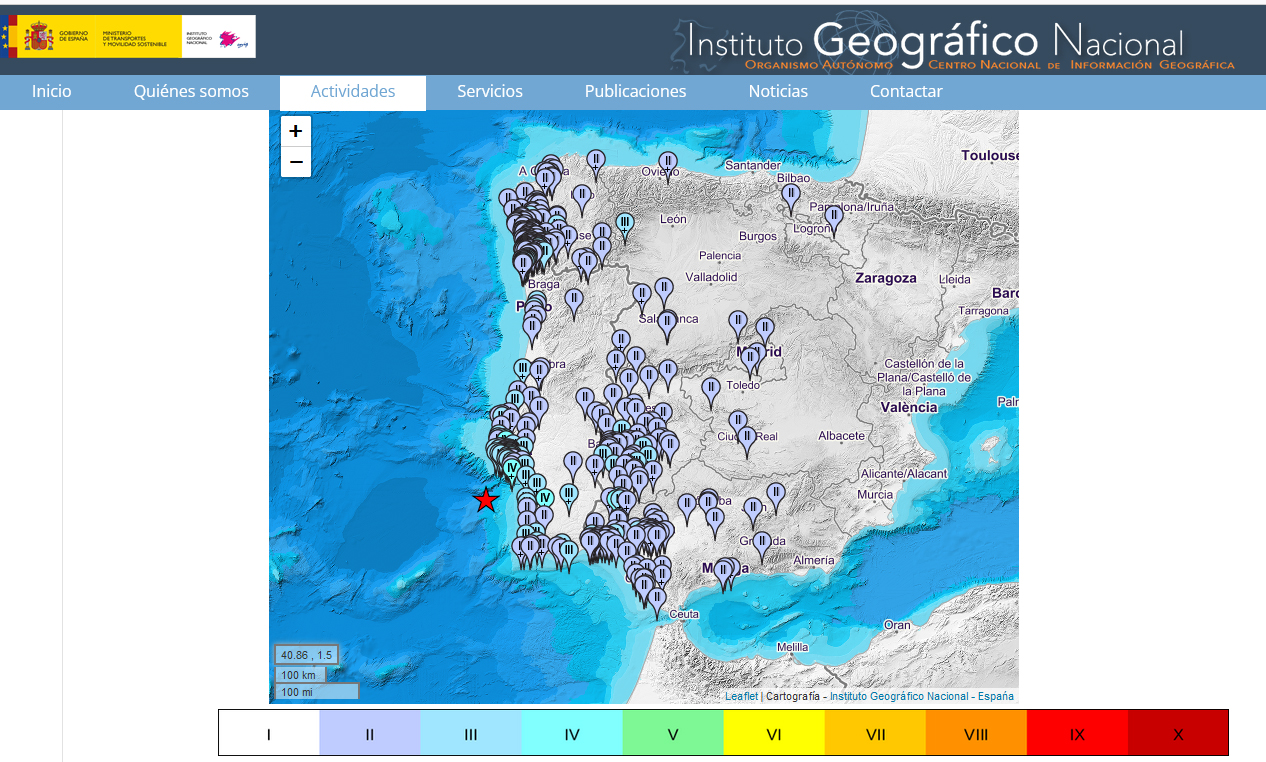Click the marker beside Pamplona/Iruña
The width and height of the screenshot is (1266, 762).
click(833, 217)
